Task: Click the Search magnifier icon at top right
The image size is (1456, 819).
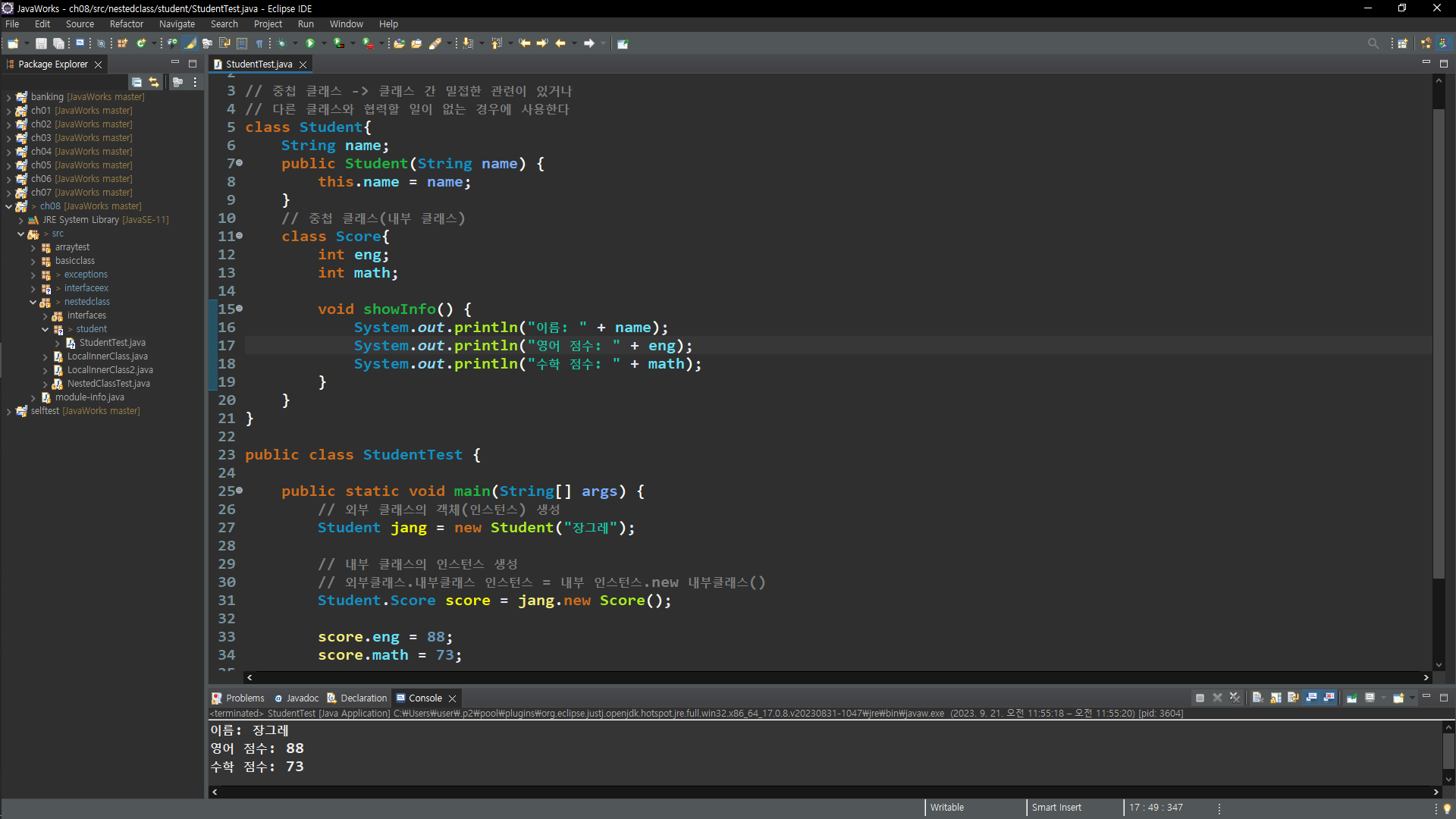Action: coord(1373,43)
